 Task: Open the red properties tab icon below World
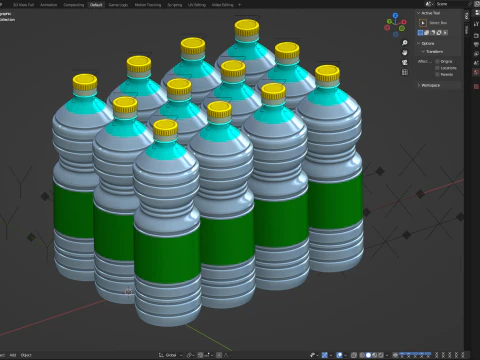(476, 86)
